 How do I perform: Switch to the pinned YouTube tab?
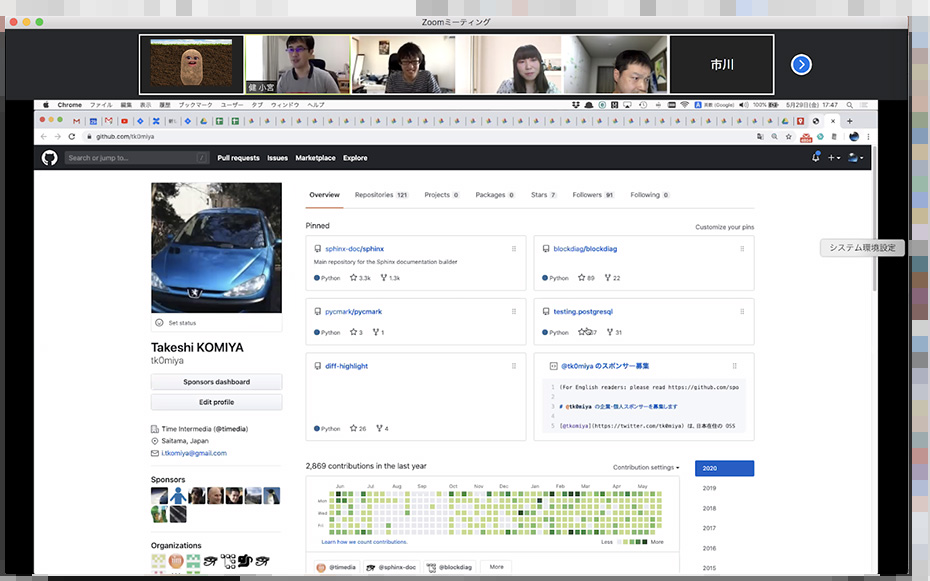[124, 121]
